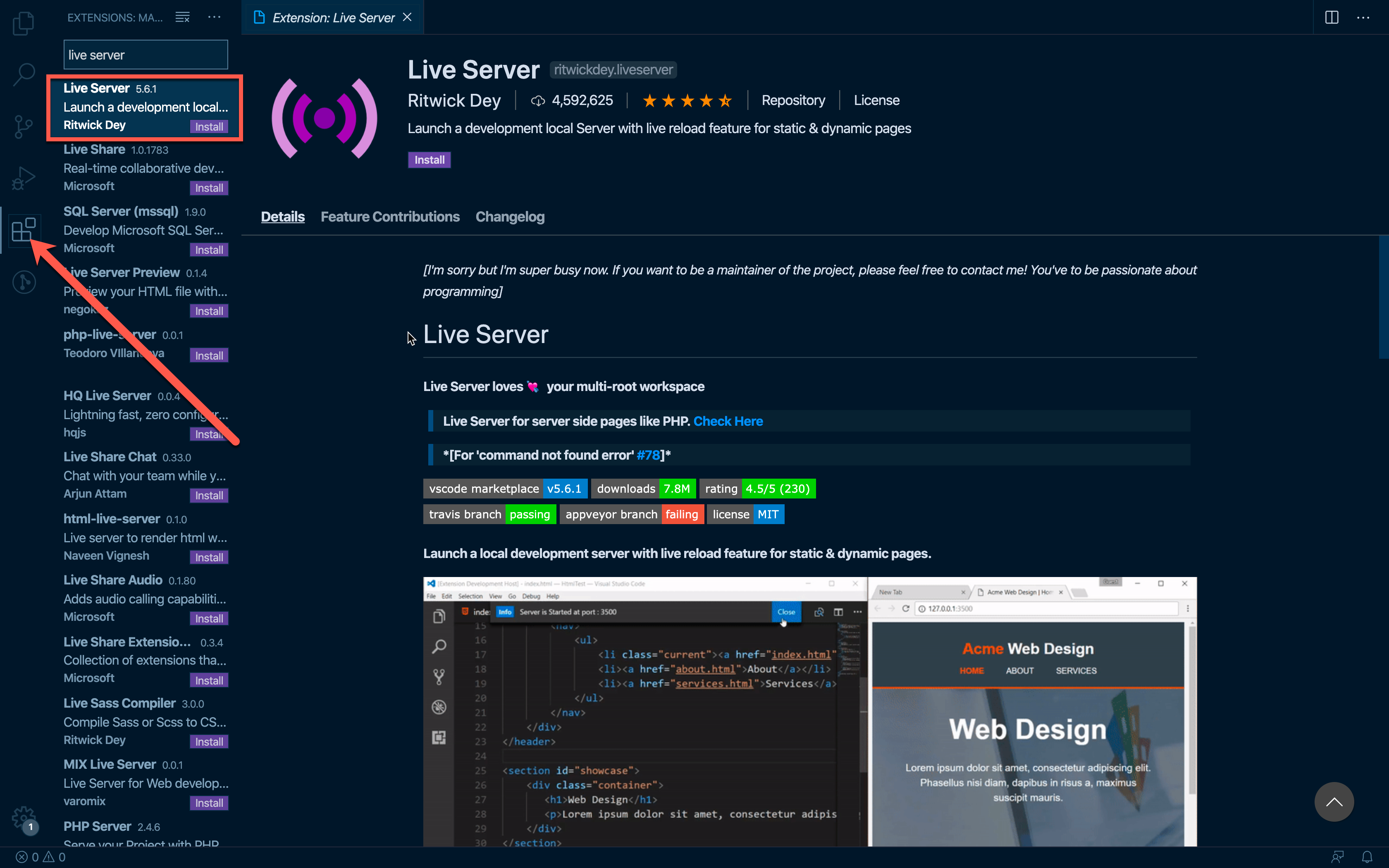Screen dimensions: 1389x868
Task: Toggle the Split Editor layout icon
Action: pyautogui.click(x=1332, y=16)
